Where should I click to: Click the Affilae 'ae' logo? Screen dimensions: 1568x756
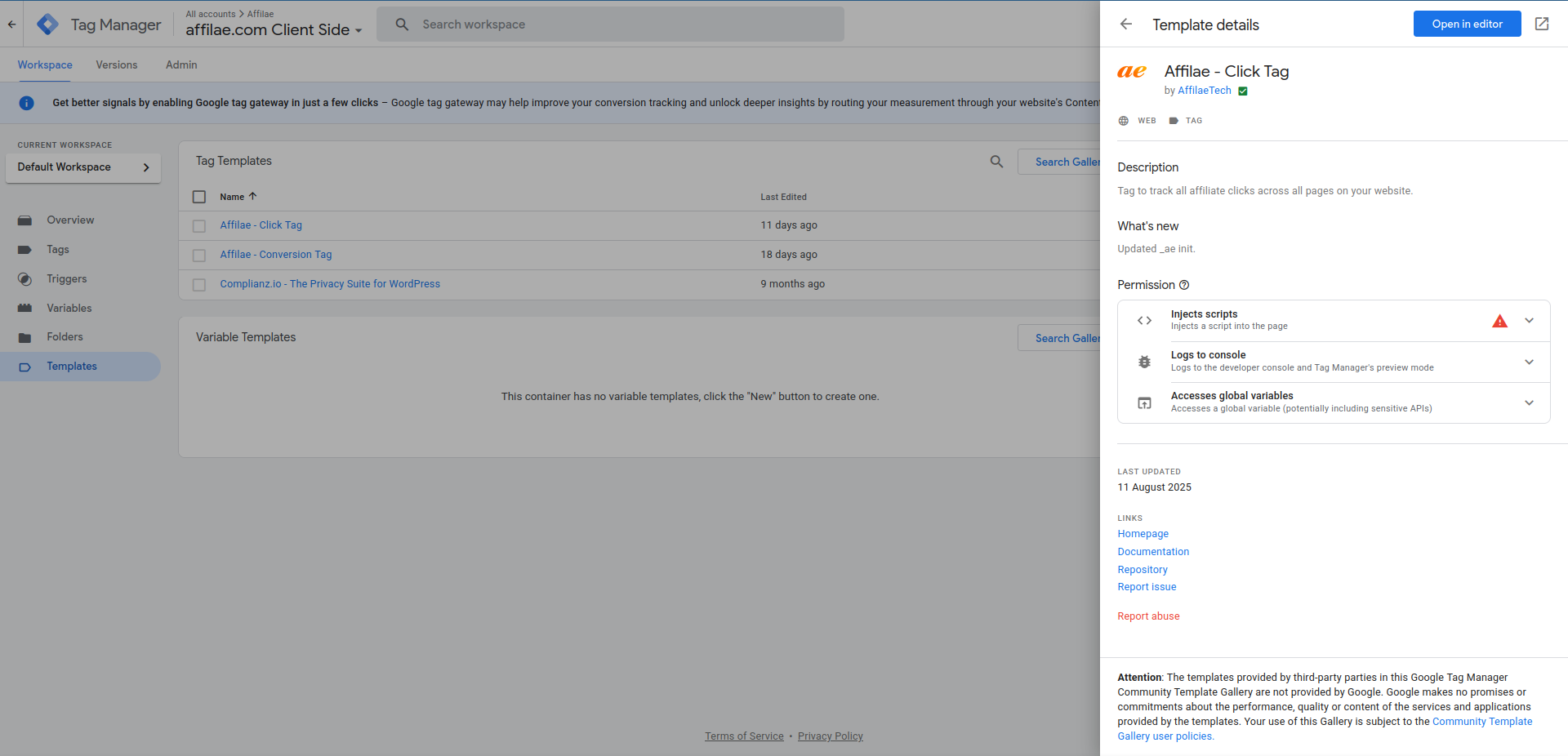tap(1132, 72)
